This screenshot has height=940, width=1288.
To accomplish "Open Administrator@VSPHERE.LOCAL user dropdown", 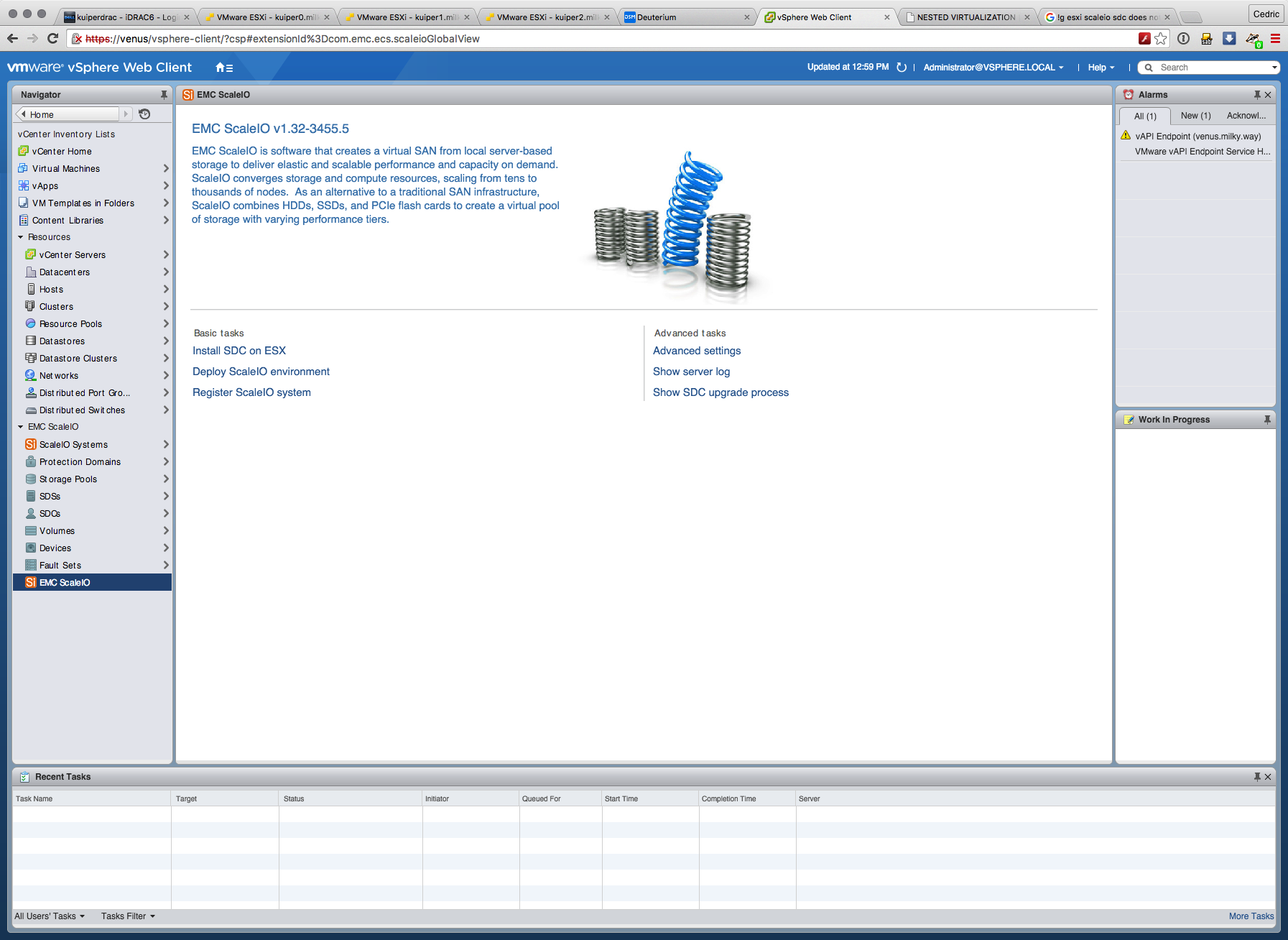I will 993,68.
